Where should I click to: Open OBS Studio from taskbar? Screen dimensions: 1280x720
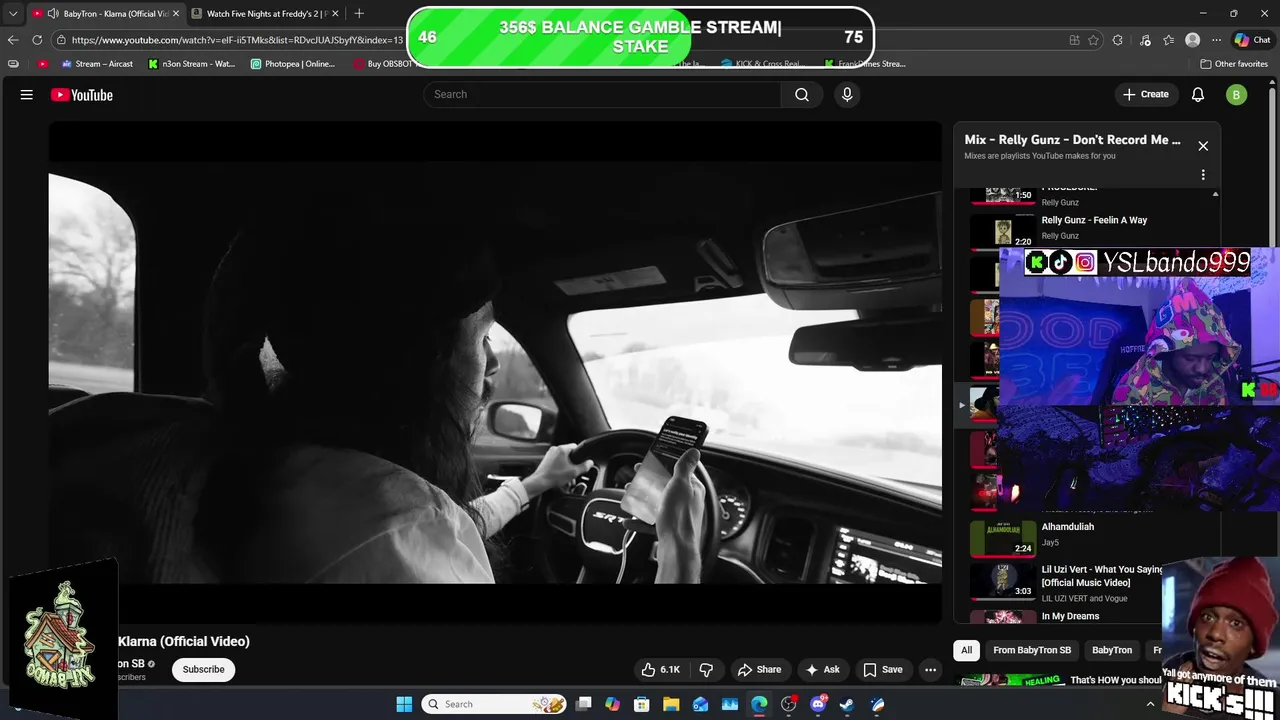(x=789, y=704)
